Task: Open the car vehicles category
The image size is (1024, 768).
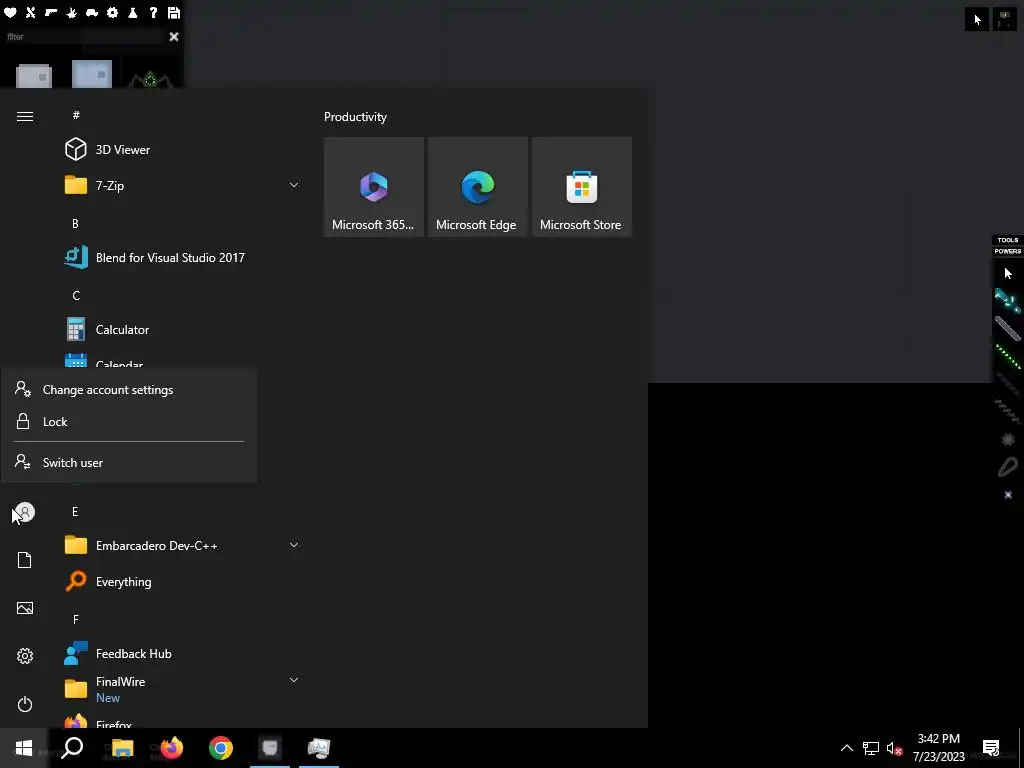Action: tap(92, 12)
